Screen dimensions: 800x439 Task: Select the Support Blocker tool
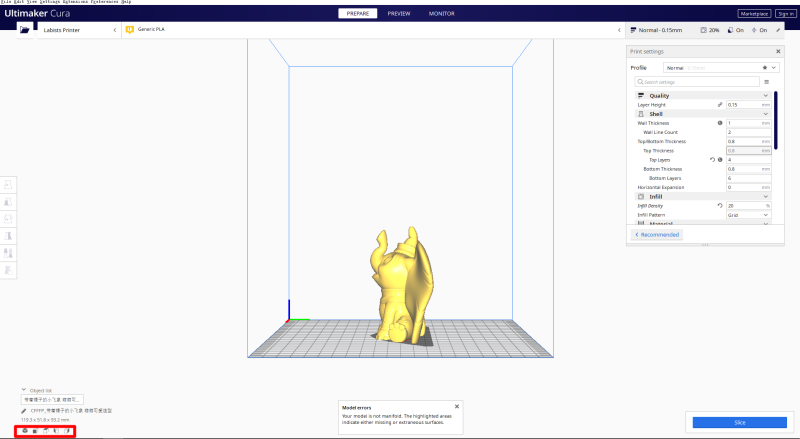(x=8, y=270)
